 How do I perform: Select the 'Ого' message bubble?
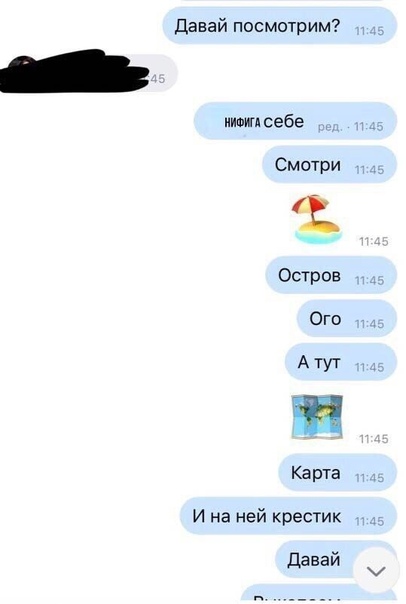[x=347, y=319]
